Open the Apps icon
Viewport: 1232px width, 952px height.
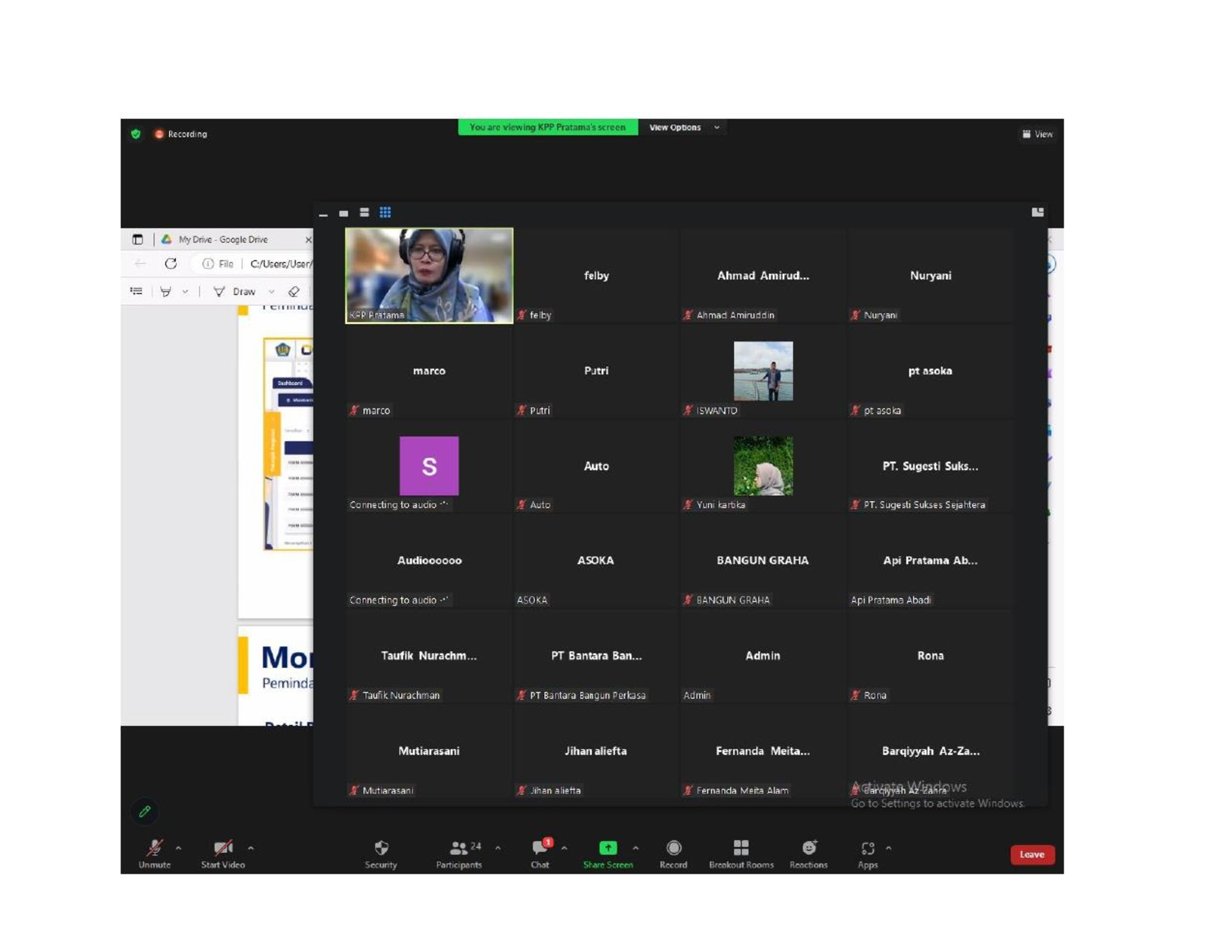click(x=867, y=848)
